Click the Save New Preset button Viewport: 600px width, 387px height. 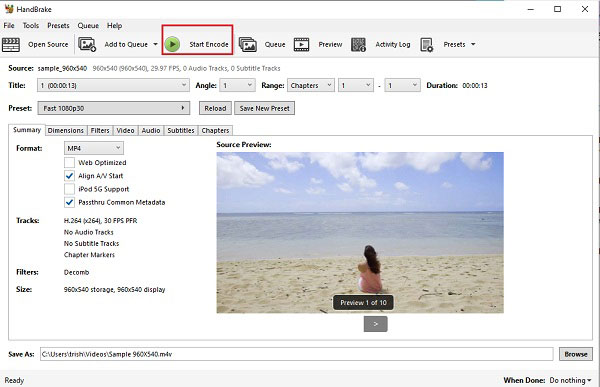click(264, 108)
